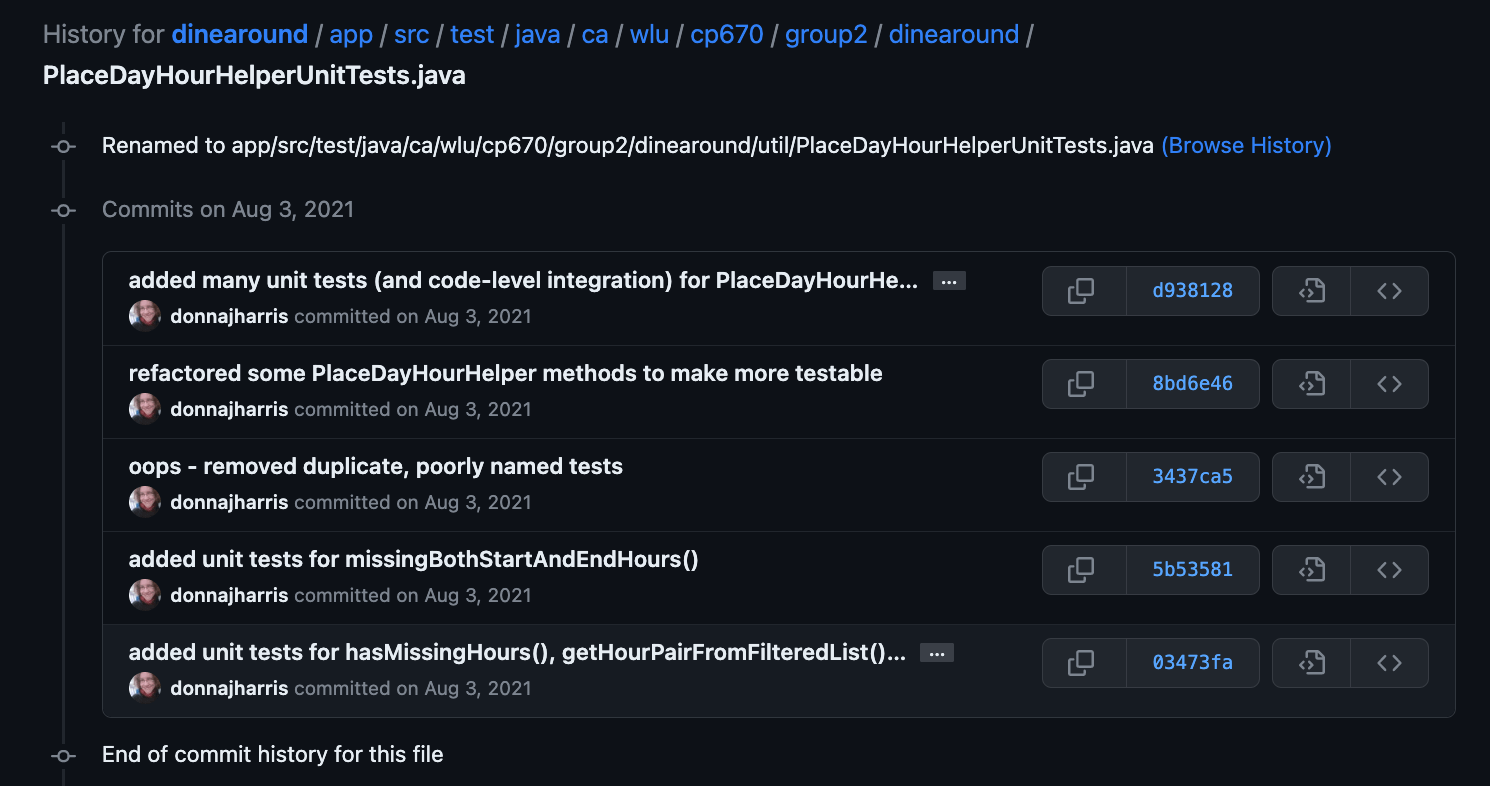Copy the full SHA for commit 8bd6e46
1490x786 pixels.
(x=1083, y=383)
